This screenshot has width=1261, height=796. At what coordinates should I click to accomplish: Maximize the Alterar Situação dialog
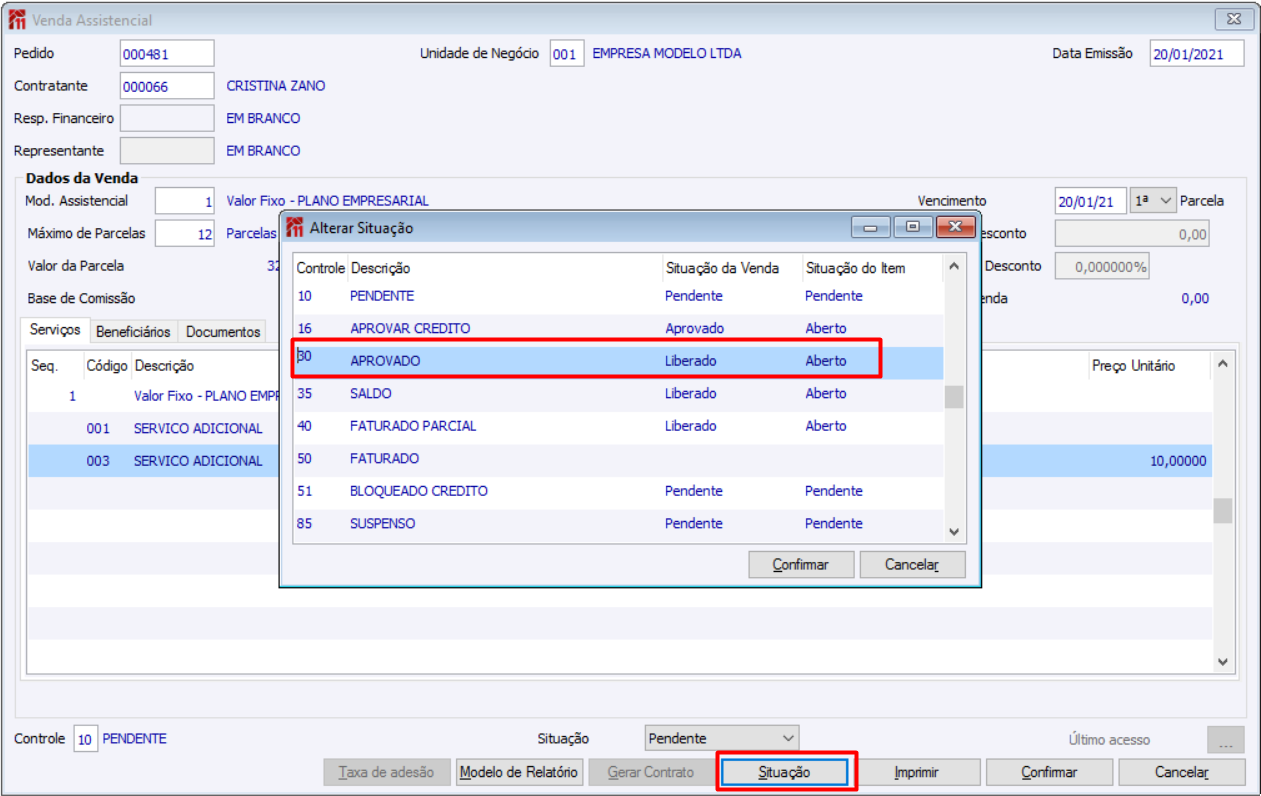913,227
